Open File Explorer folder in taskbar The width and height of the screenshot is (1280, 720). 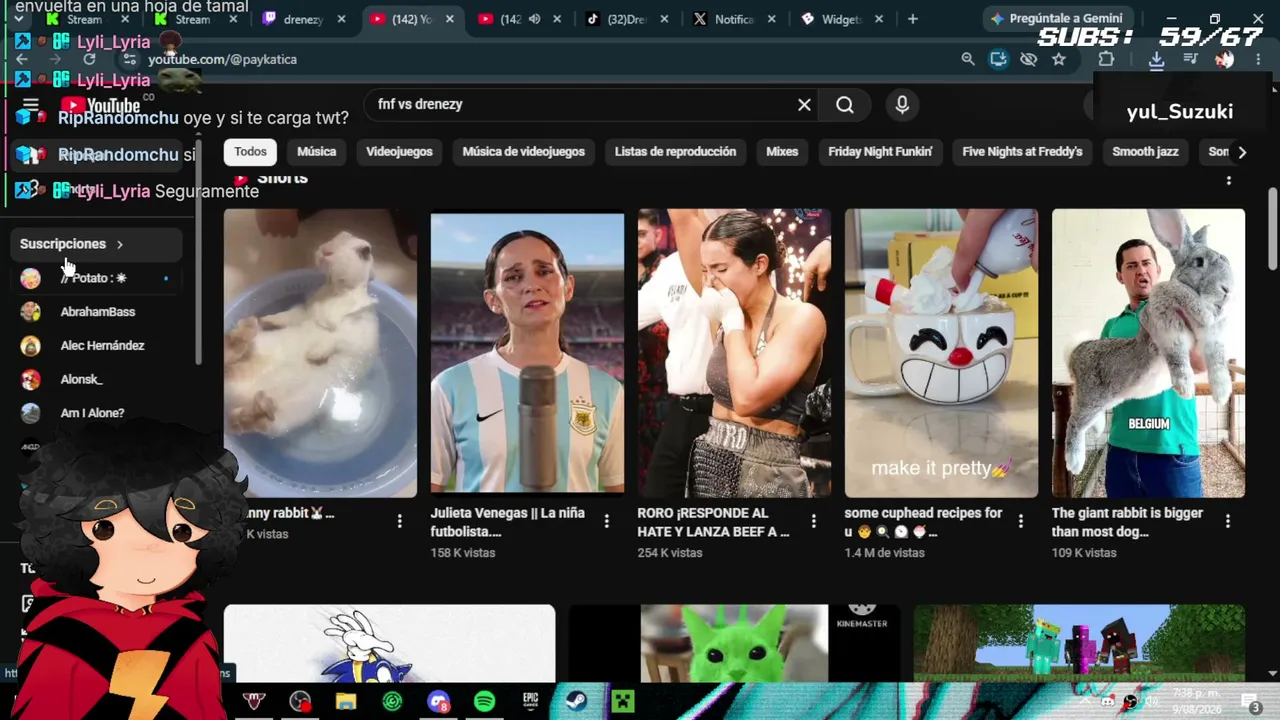click(x=346, y=701)
